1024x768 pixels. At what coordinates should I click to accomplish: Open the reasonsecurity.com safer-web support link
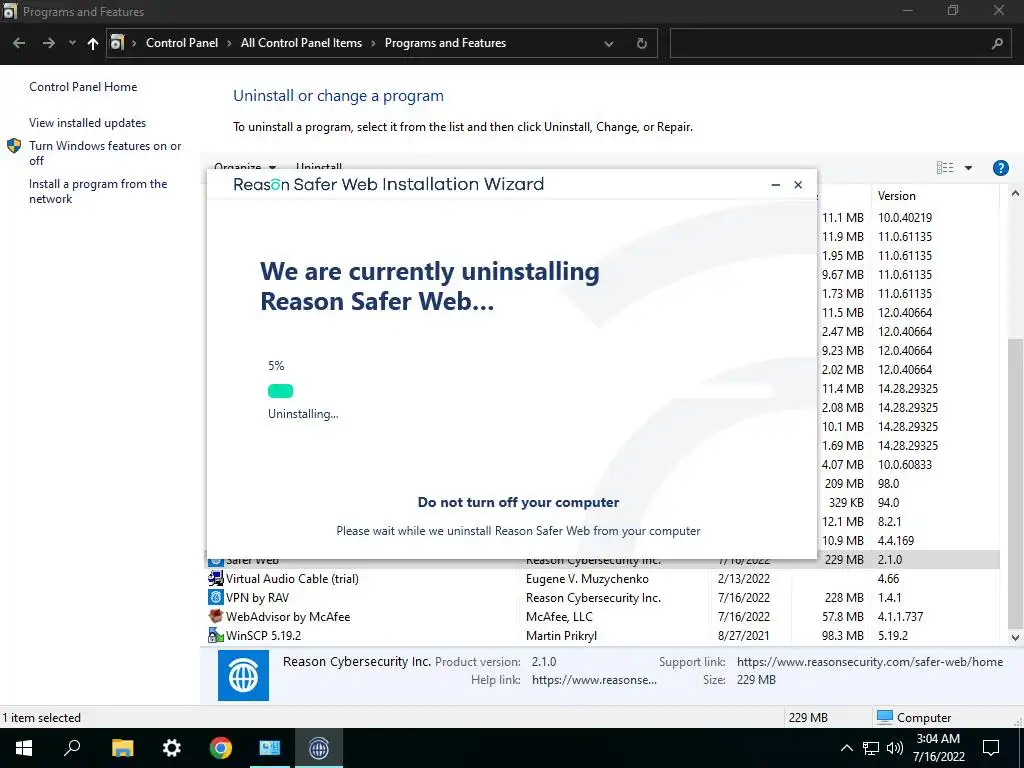[870, 662]
